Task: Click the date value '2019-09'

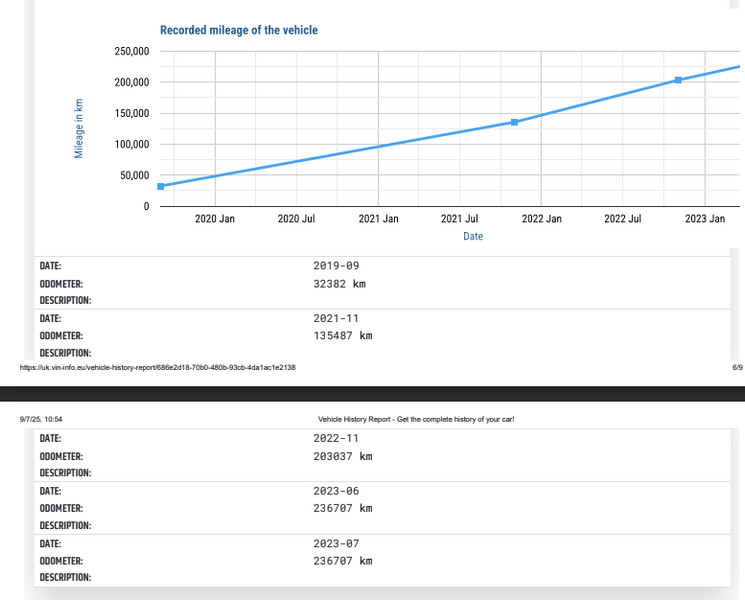Action: [336, 266]
